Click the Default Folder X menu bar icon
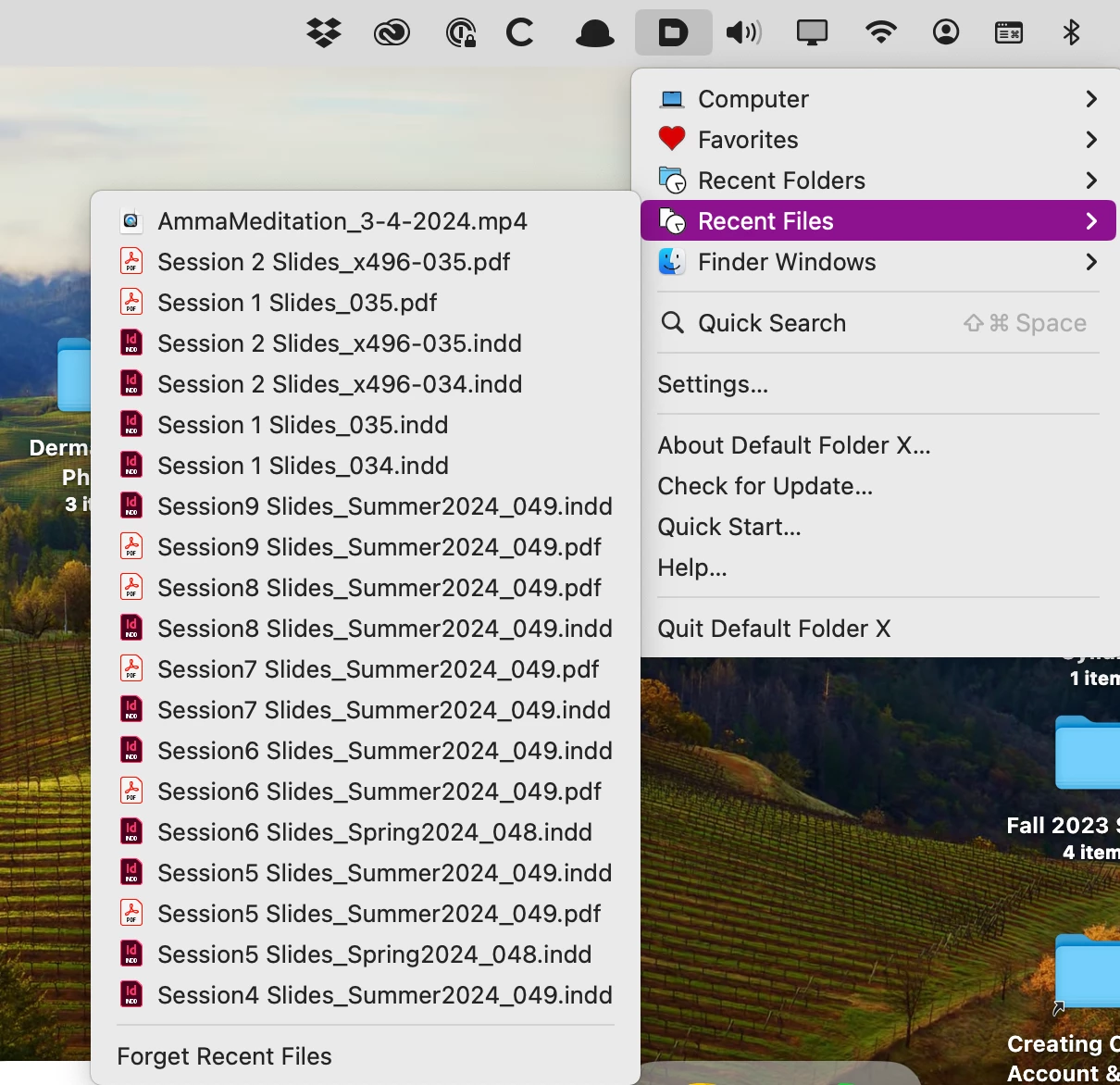The image size is (1120, 1085). coord(673,33)
